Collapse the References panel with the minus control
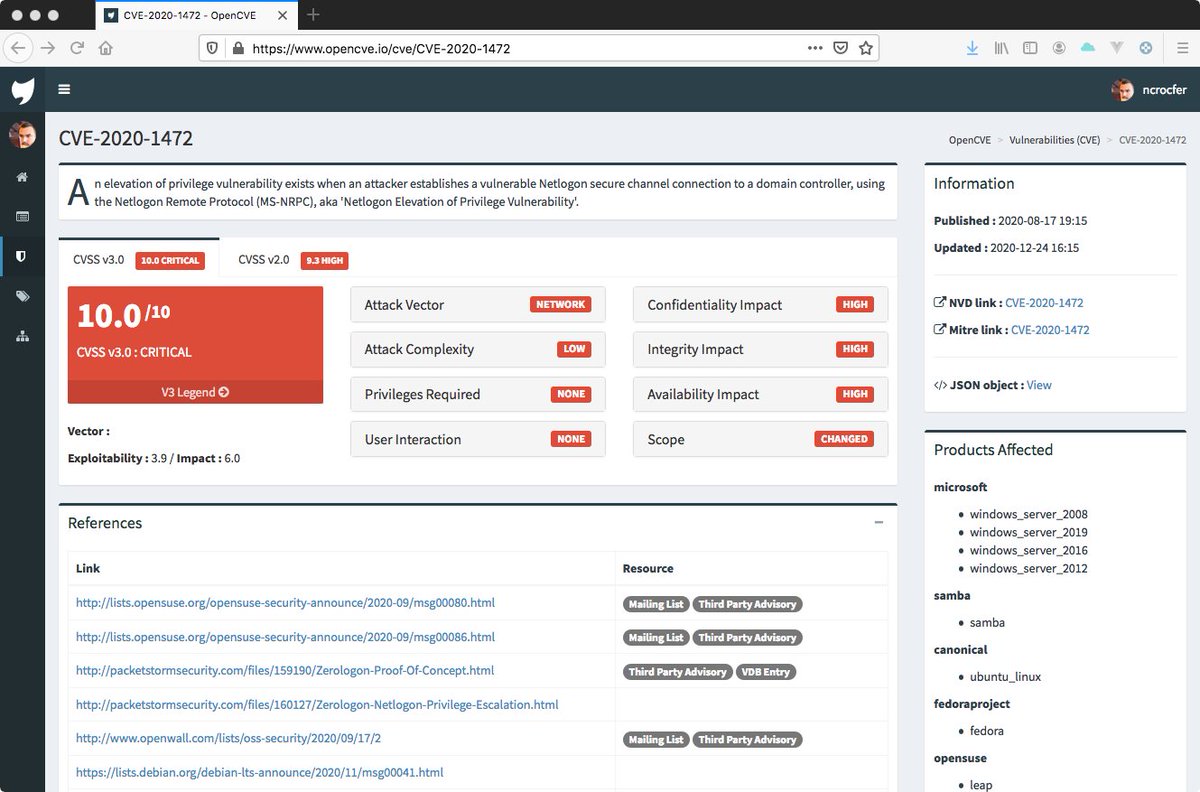1200x792 pixels. 879,521
